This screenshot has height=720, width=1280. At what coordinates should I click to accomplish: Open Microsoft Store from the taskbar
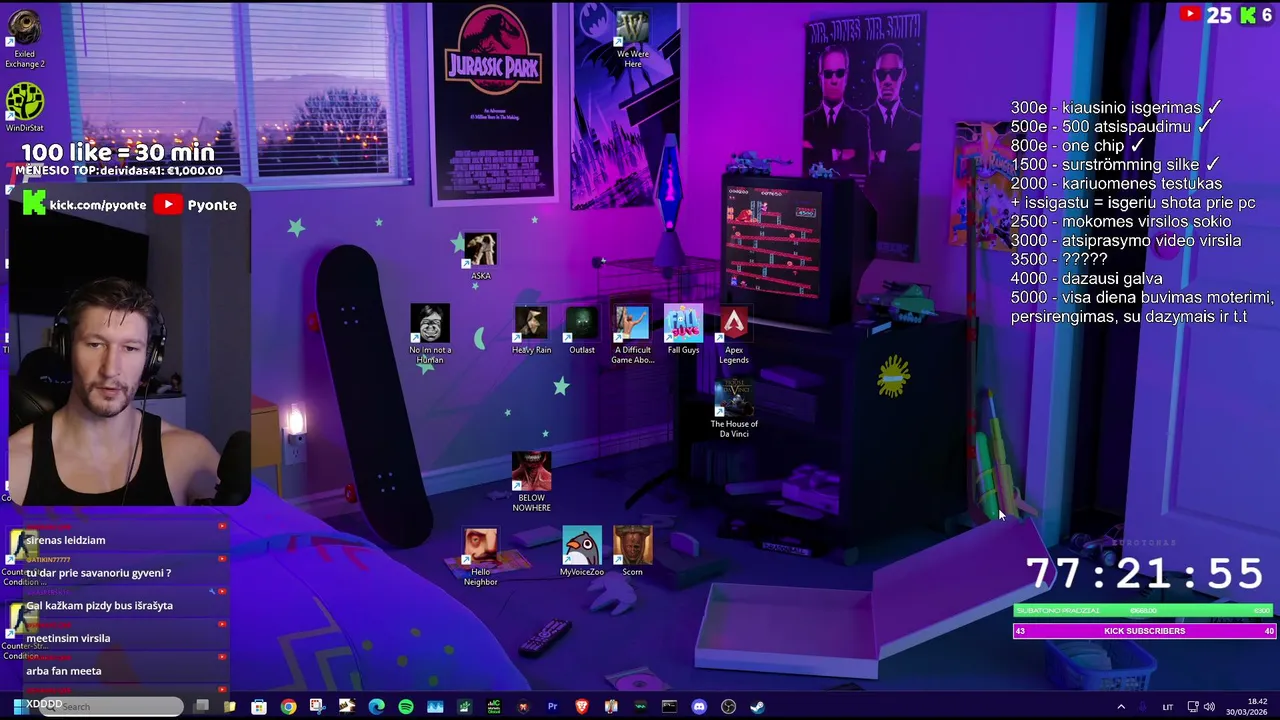(259, 707)
